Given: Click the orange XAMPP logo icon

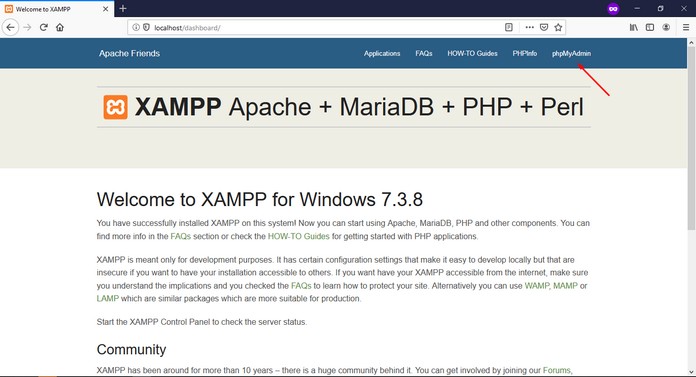Looking at the screenshot, I should [115, 107].
